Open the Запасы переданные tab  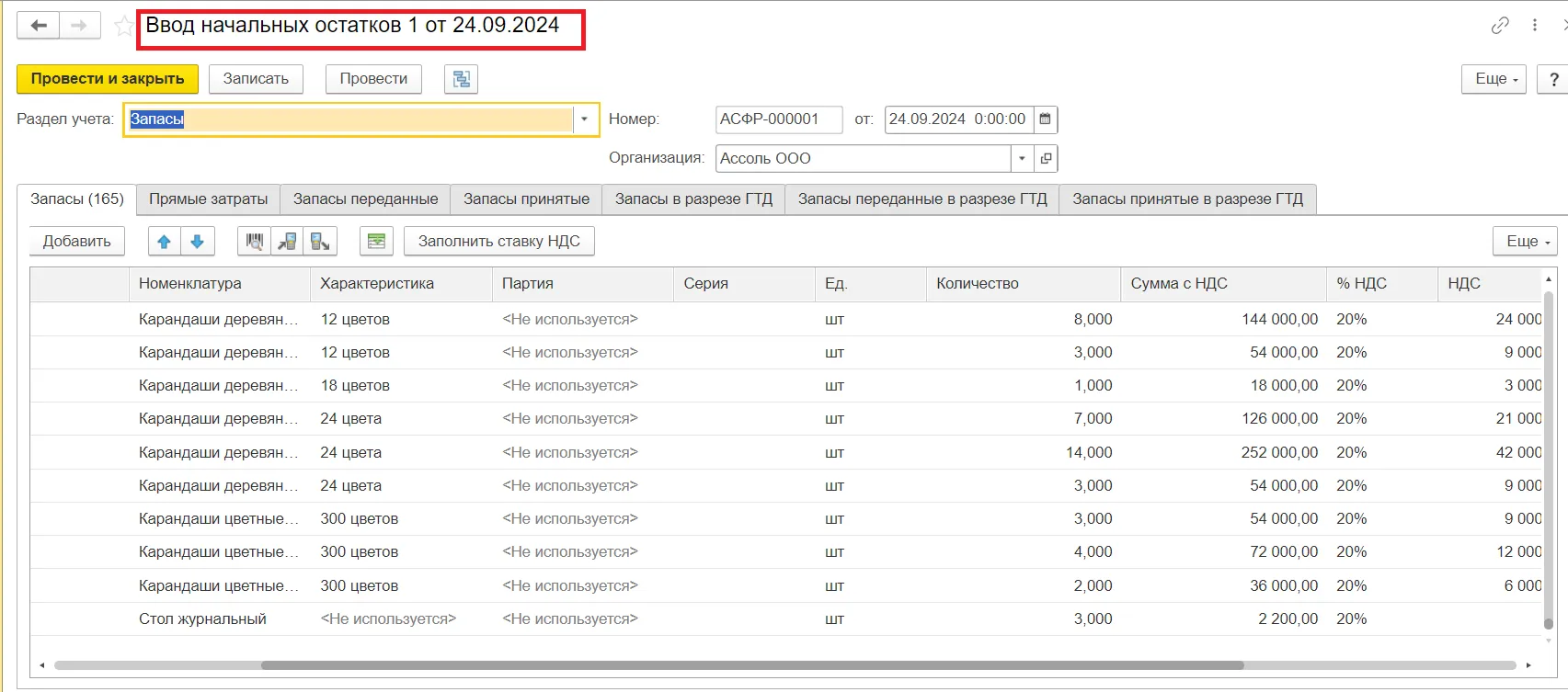pos(366,199)
